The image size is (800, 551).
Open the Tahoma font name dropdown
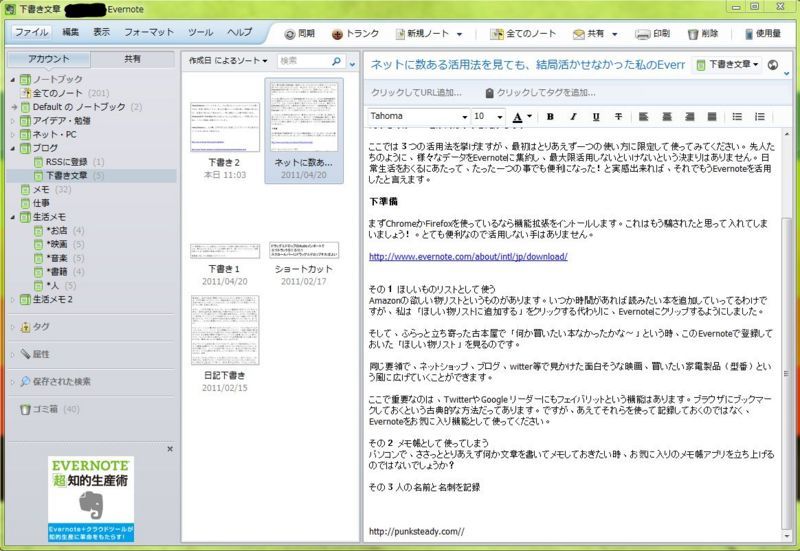[464, 117]
